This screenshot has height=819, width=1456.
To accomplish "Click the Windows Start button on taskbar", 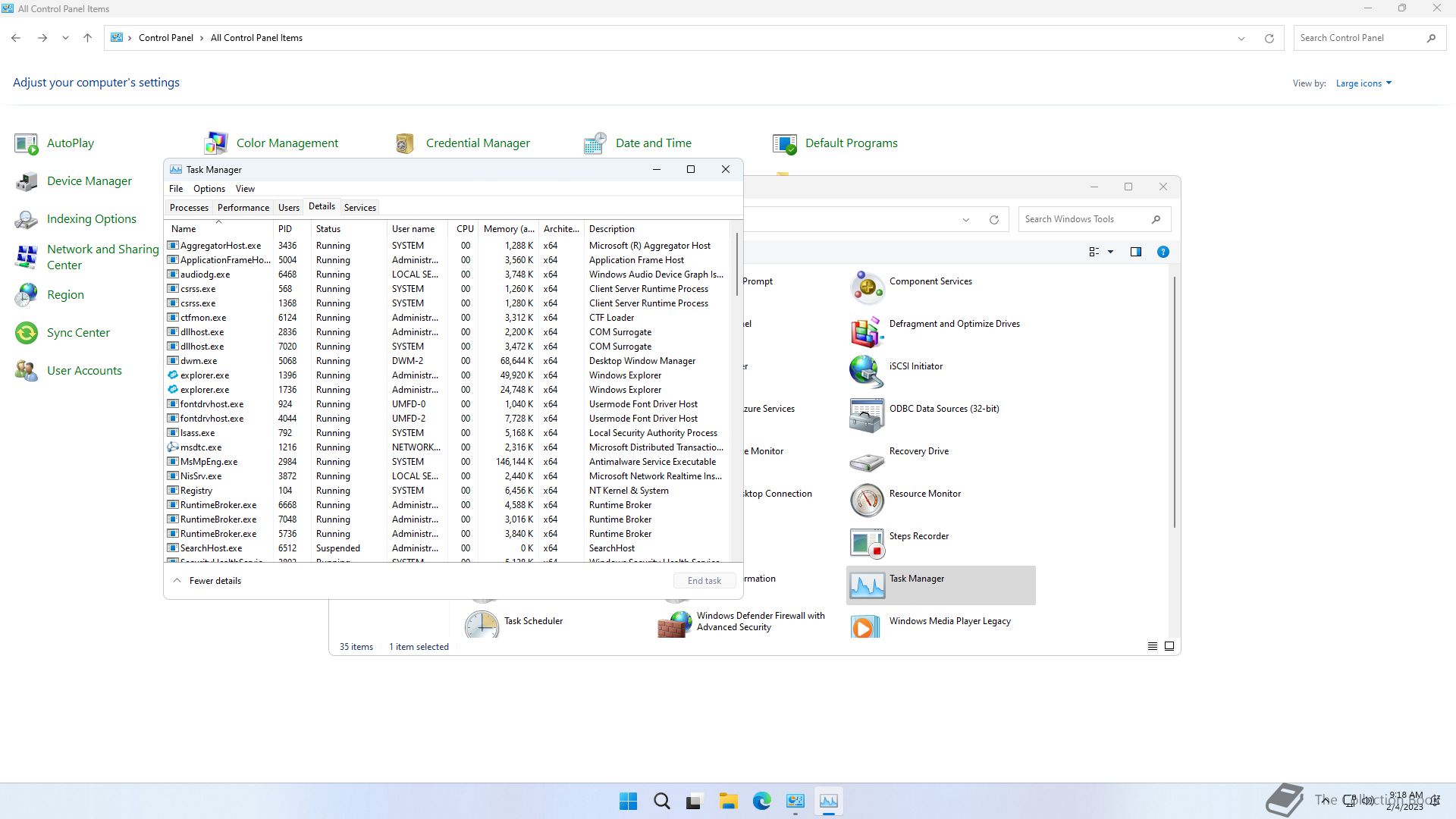I will point(628,802).
